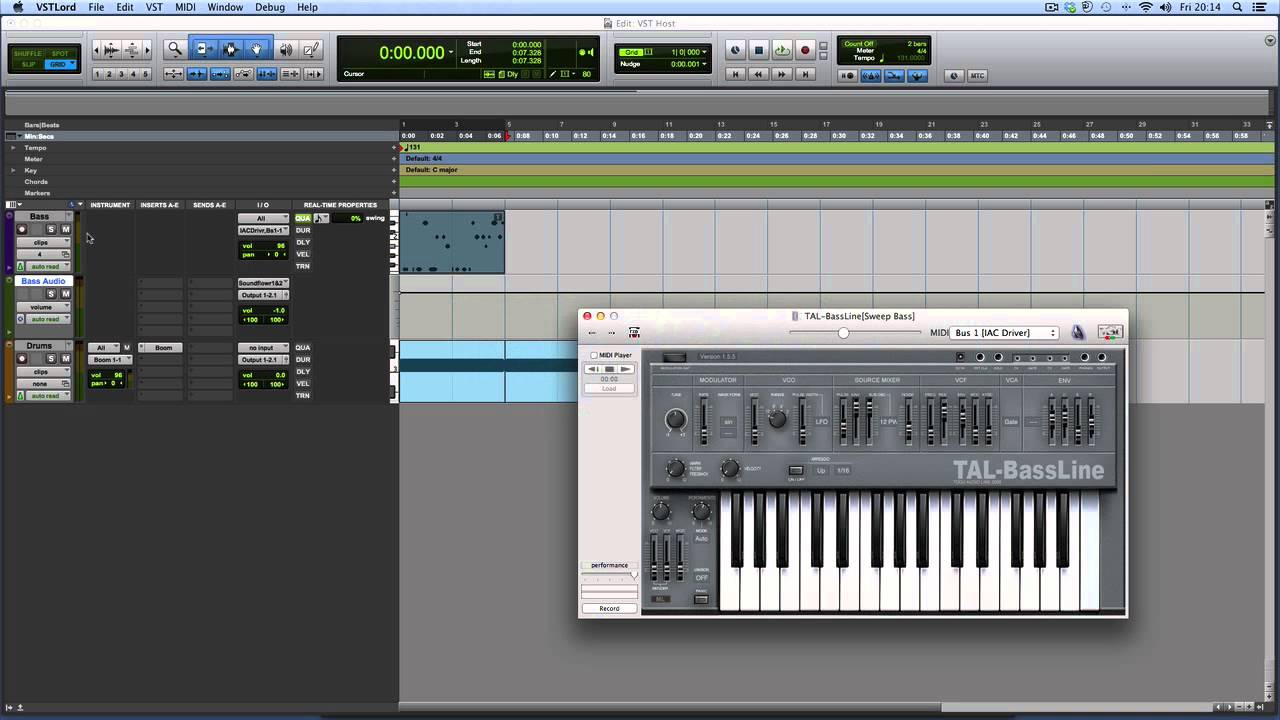Click the Bass MIDI clip in timeline
Image resolution: width=1280 pixels, height=720 pixels.
click(x=452, y=242)
